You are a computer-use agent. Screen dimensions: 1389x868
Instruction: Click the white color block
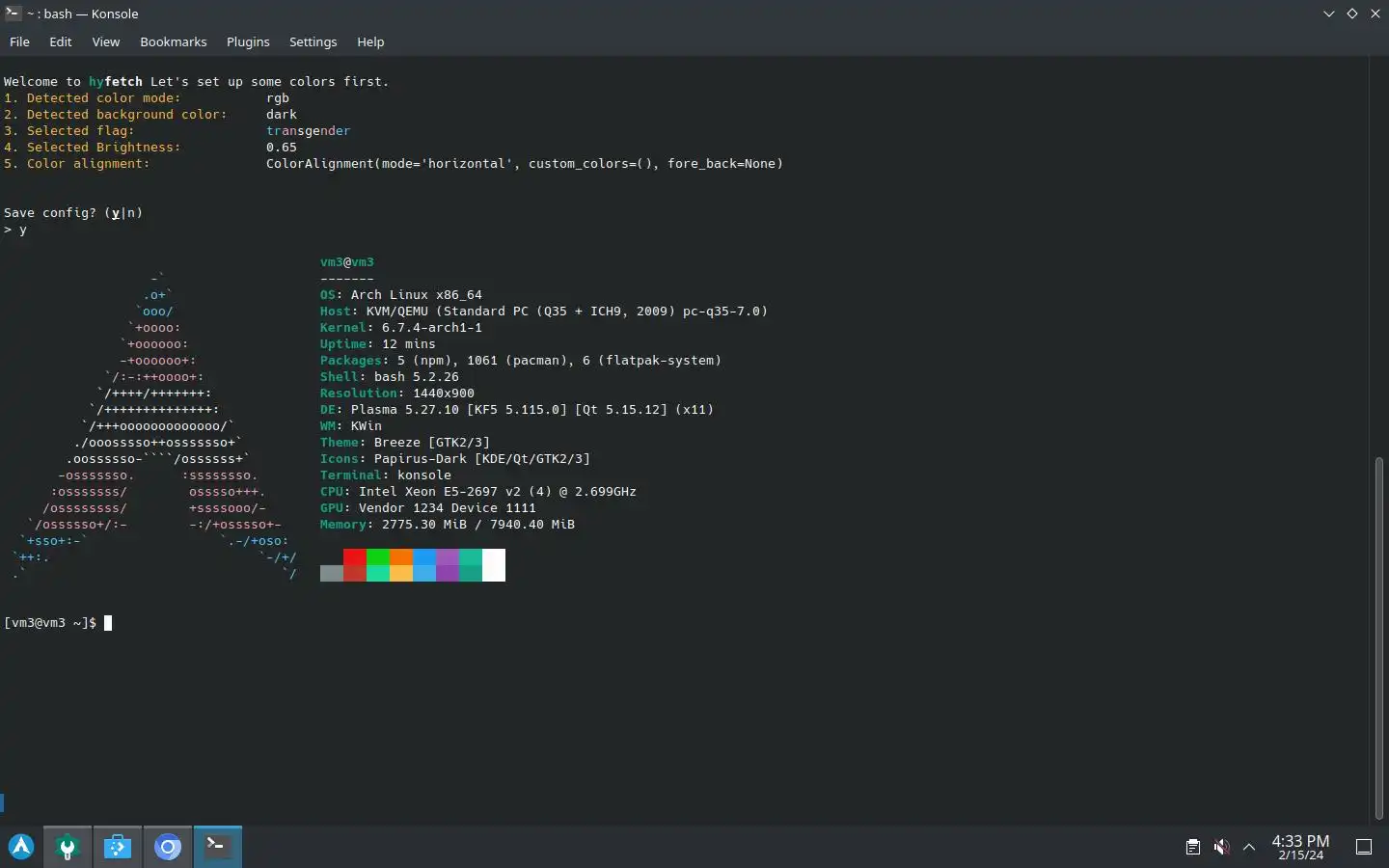tap(494, 565)
